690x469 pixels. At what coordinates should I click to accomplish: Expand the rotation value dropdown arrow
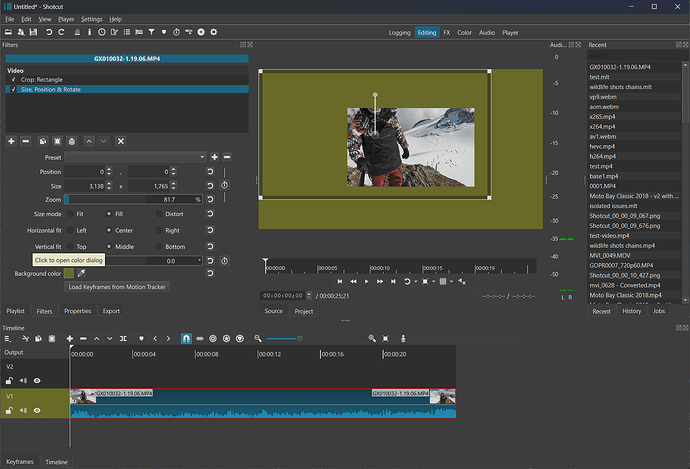pos(201,260)
